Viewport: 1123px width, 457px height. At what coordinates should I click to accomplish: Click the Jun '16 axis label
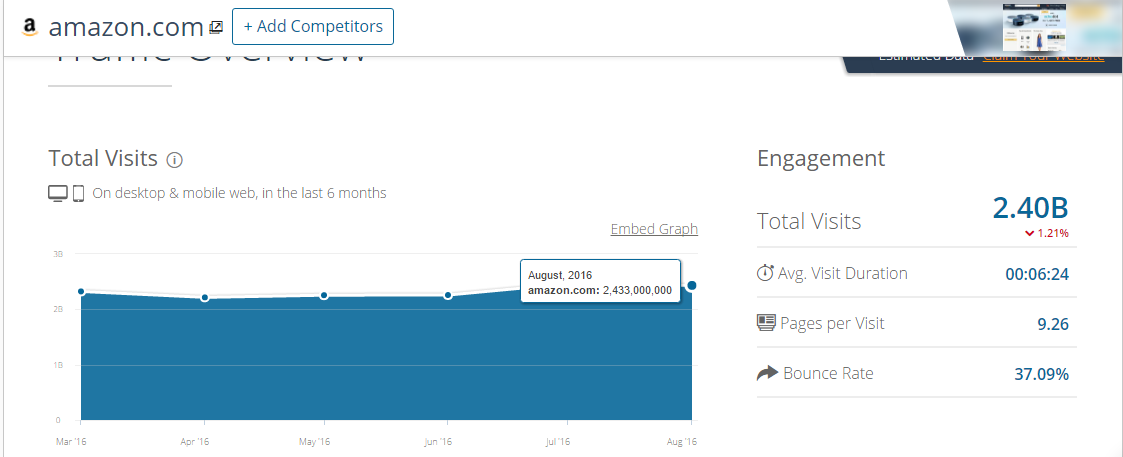pyautogui.click(x=437, y=442)
